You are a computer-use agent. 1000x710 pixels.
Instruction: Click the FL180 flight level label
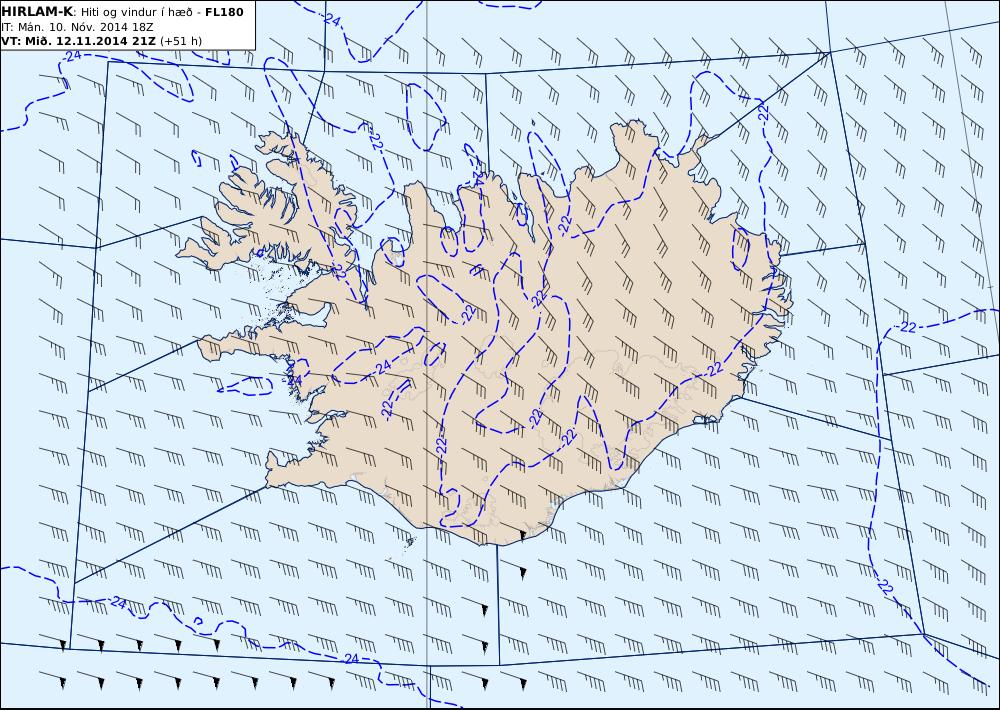224,12
